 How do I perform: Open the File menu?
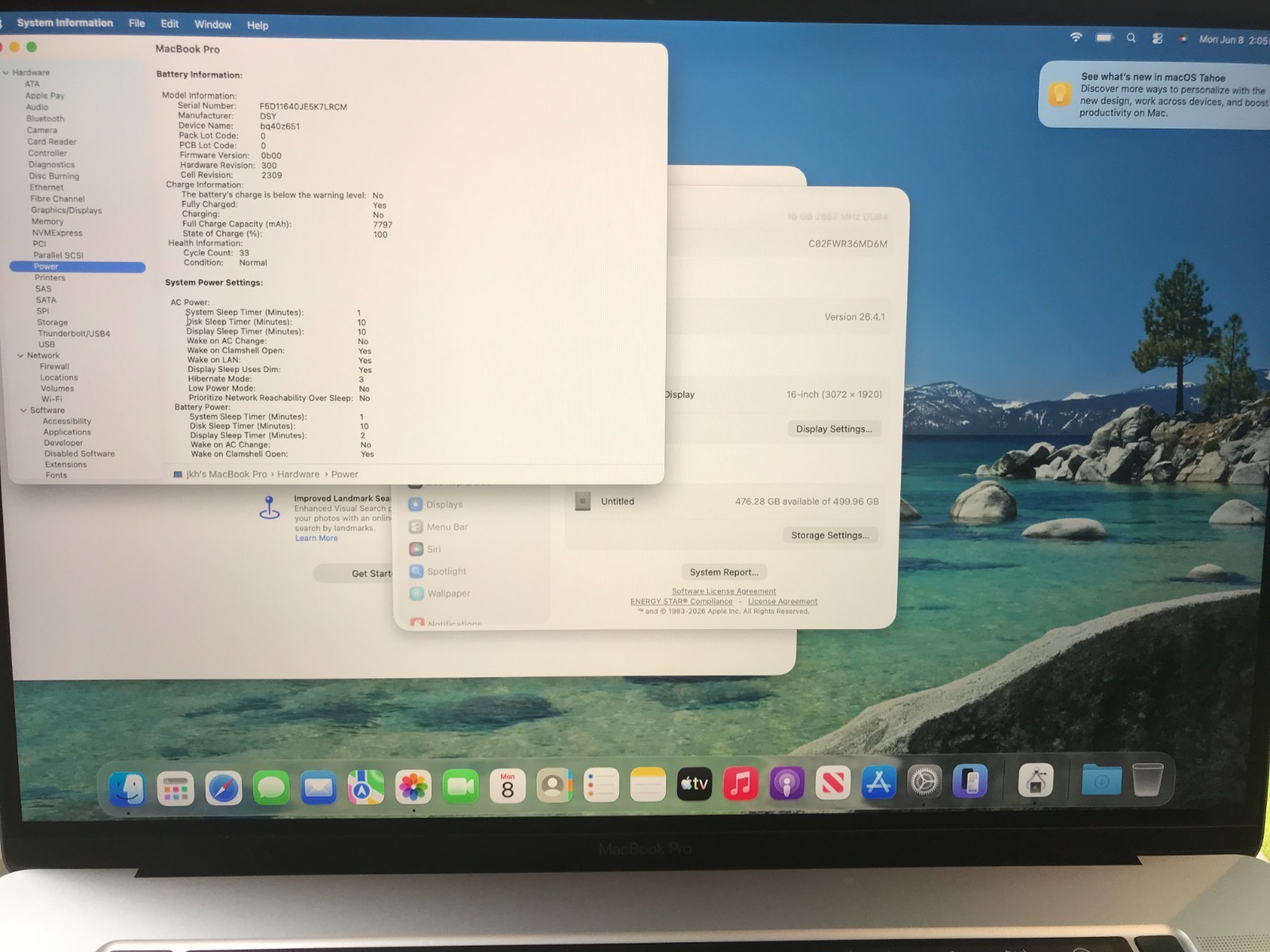click(137, 24)
